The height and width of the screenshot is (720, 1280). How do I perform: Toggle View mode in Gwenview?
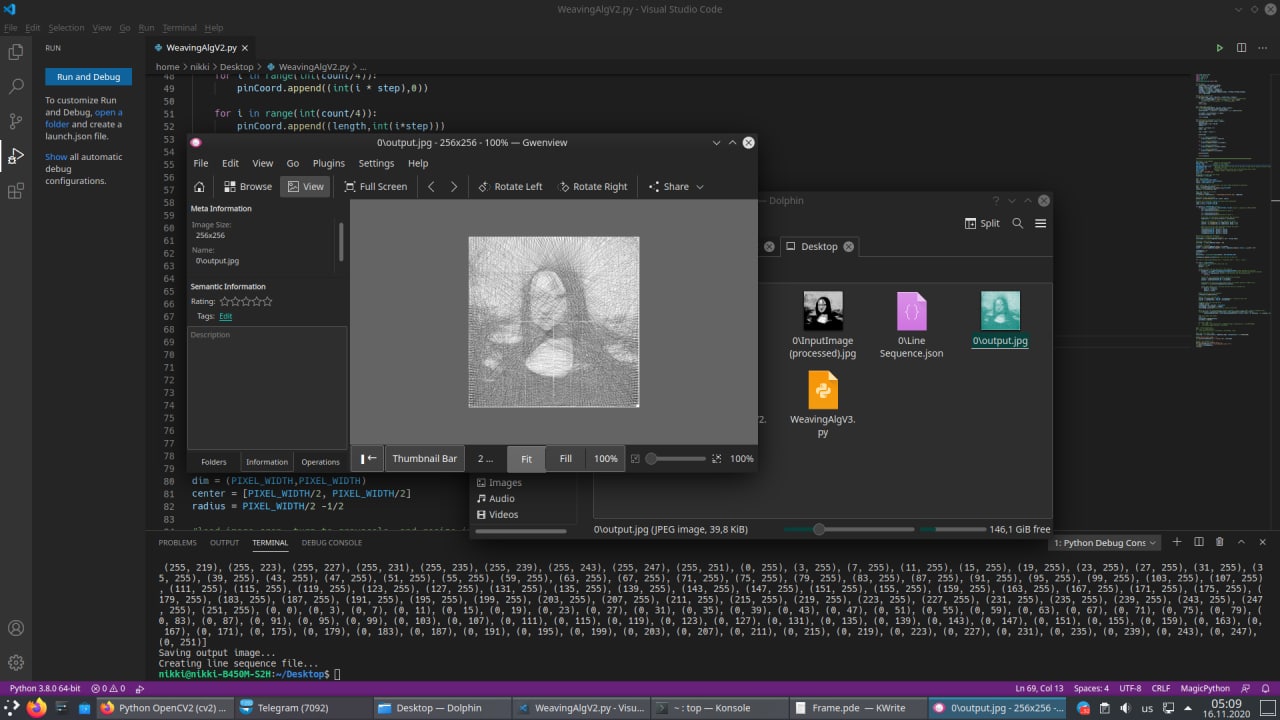(305, 187)
